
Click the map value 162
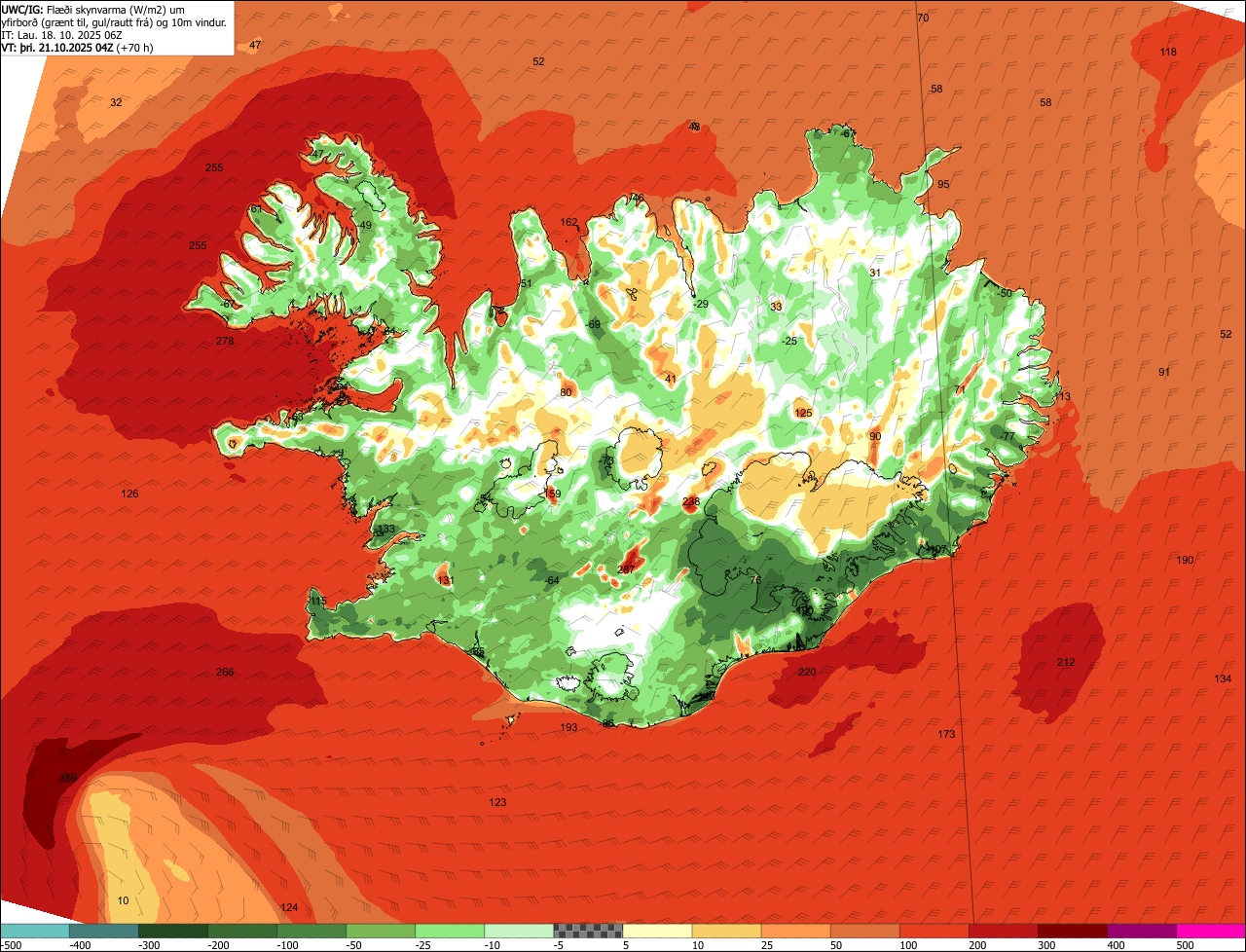click(x=568, y=222)
